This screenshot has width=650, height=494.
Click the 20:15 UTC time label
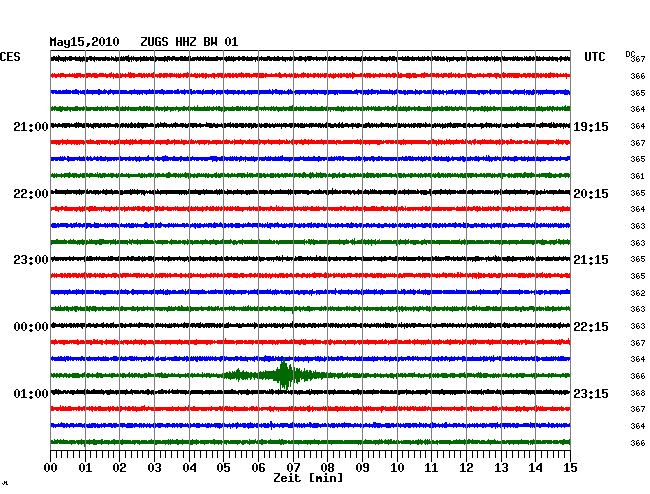[x=591, y=194]
